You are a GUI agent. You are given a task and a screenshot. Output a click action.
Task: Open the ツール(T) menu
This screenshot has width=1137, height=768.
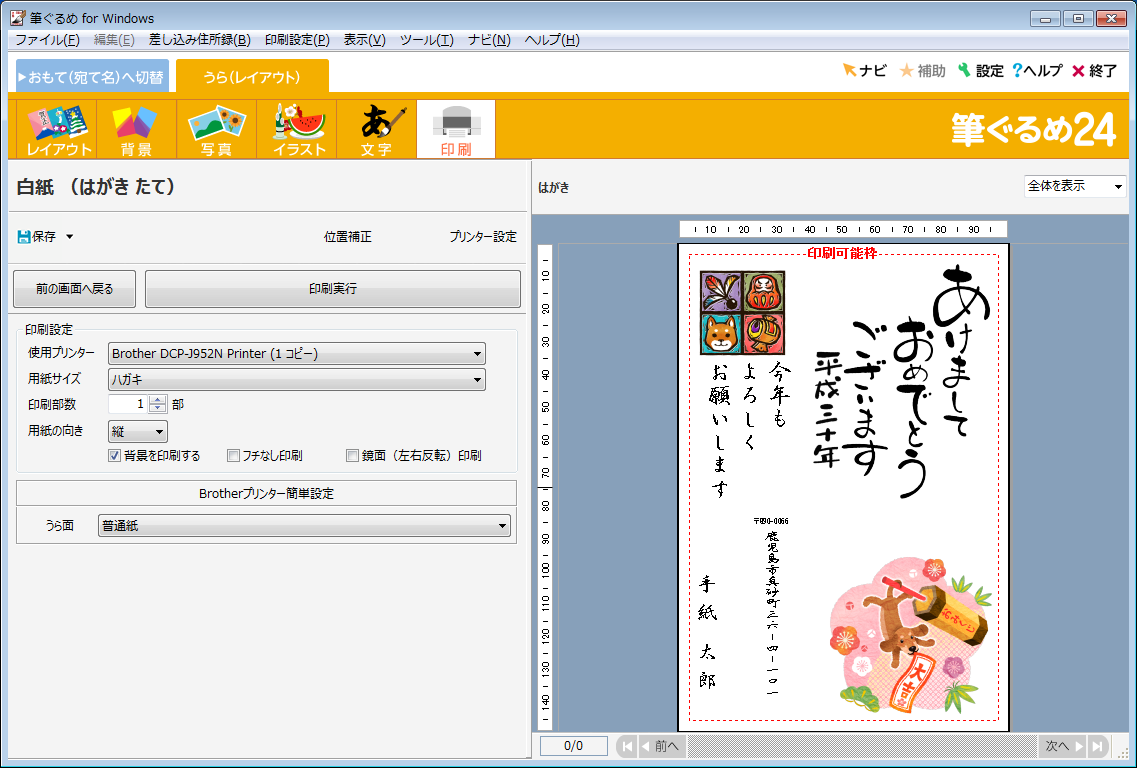pyautogui.click(x=427, y=40)
